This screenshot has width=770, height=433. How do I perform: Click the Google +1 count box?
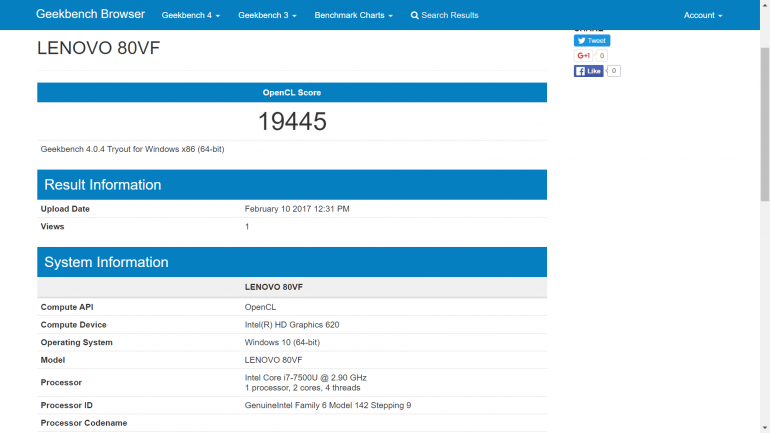coord(602,55)
